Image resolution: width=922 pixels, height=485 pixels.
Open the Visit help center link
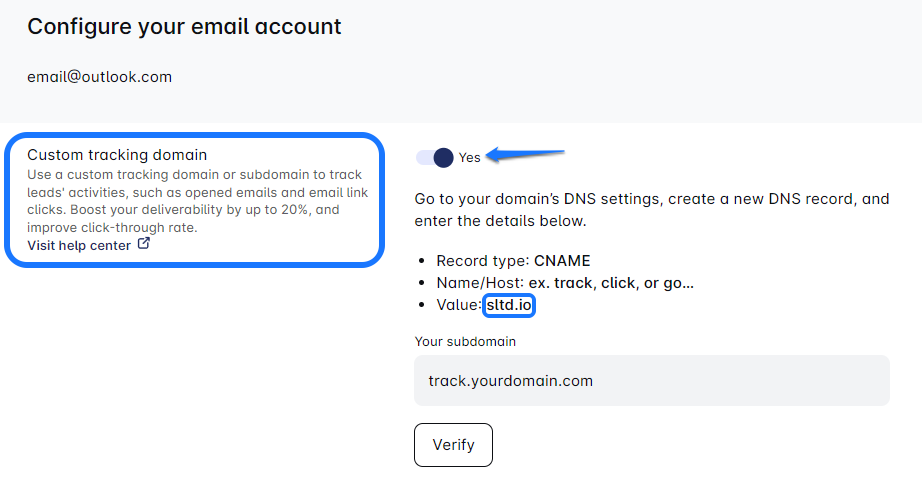point(79,245)
